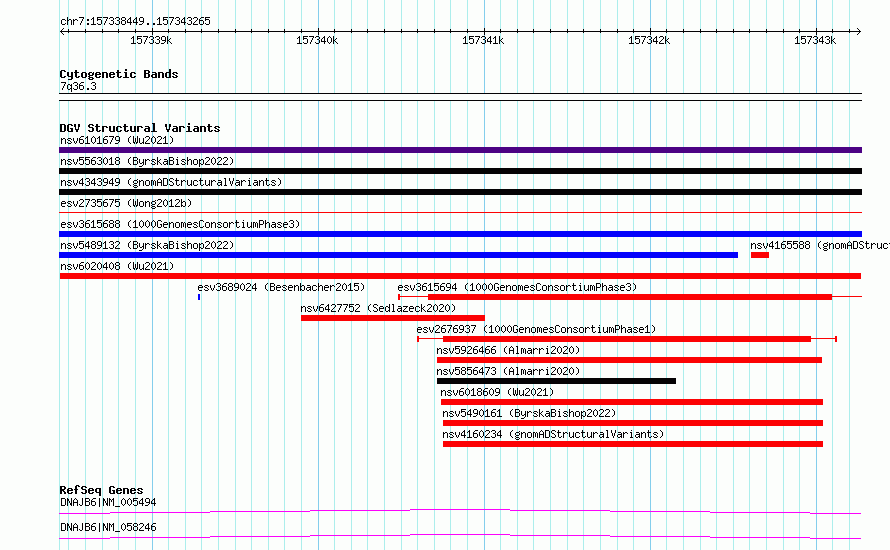This screenshot has height=550, width=890.
Task: Select the black nsv5856473 variant bar
Action: pos(556,381)
